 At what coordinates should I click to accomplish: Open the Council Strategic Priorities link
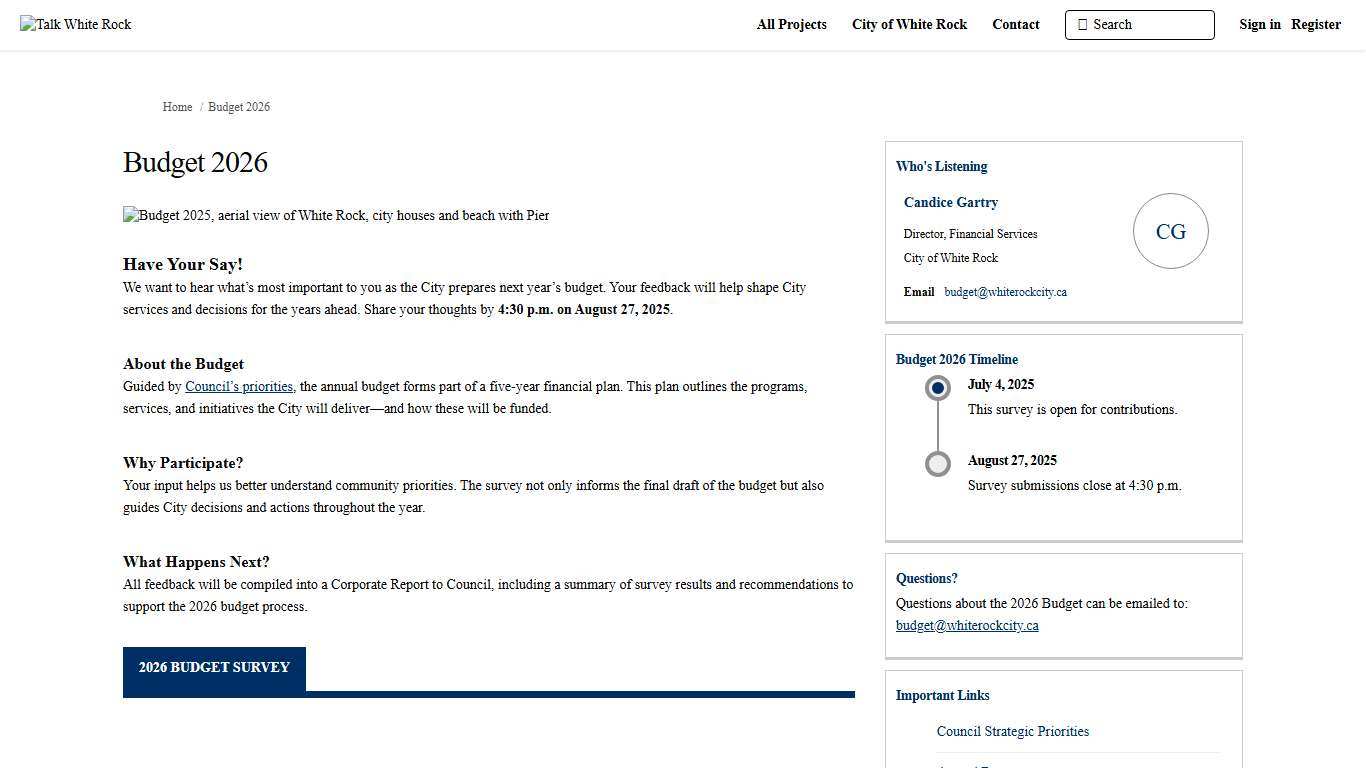(1012, 732)
